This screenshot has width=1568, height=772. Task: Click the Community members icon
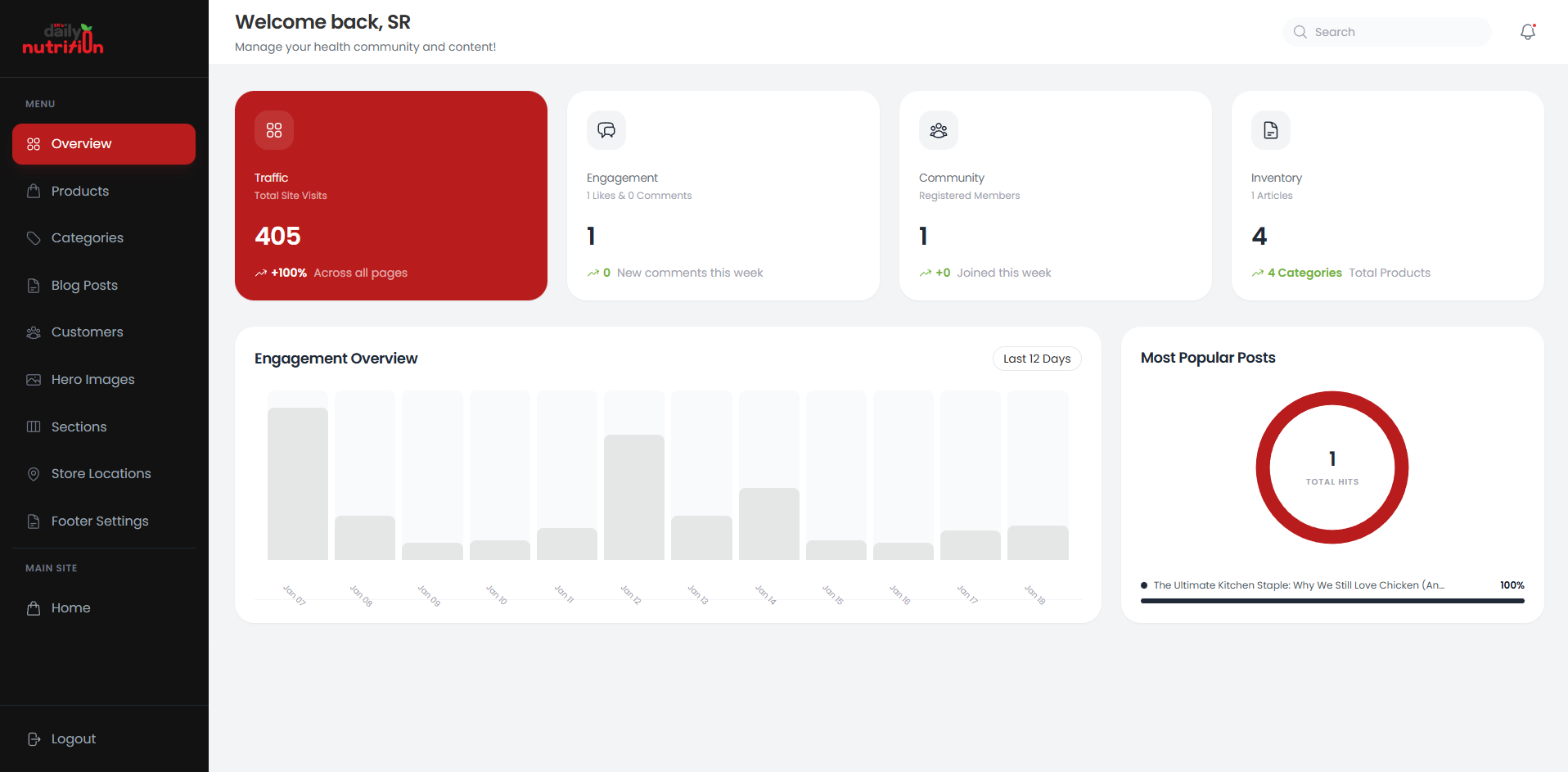(x=938, y=129)
